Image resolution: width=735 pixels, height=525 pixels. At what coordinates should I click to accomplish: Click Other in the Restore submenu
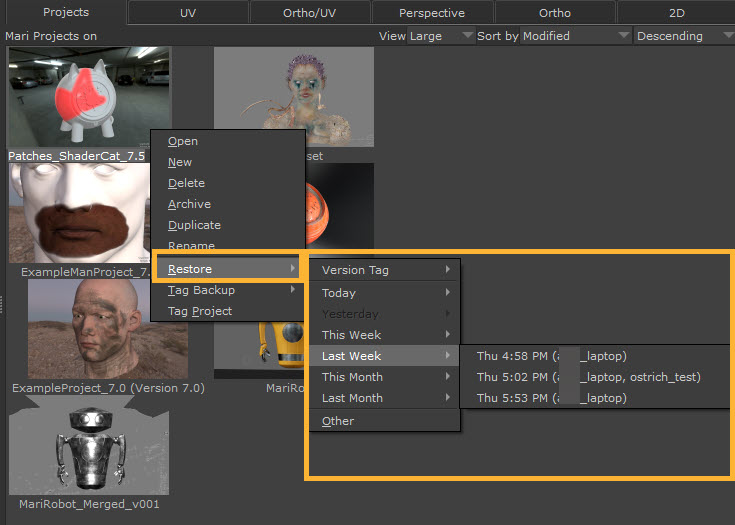[338, 421]
